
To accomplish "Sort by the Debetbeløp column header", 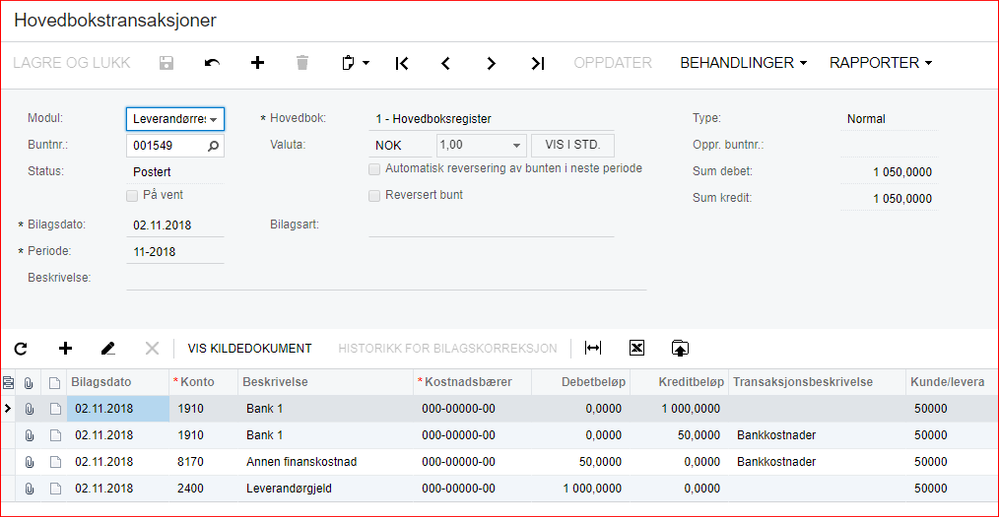I will tap(580, 382).
